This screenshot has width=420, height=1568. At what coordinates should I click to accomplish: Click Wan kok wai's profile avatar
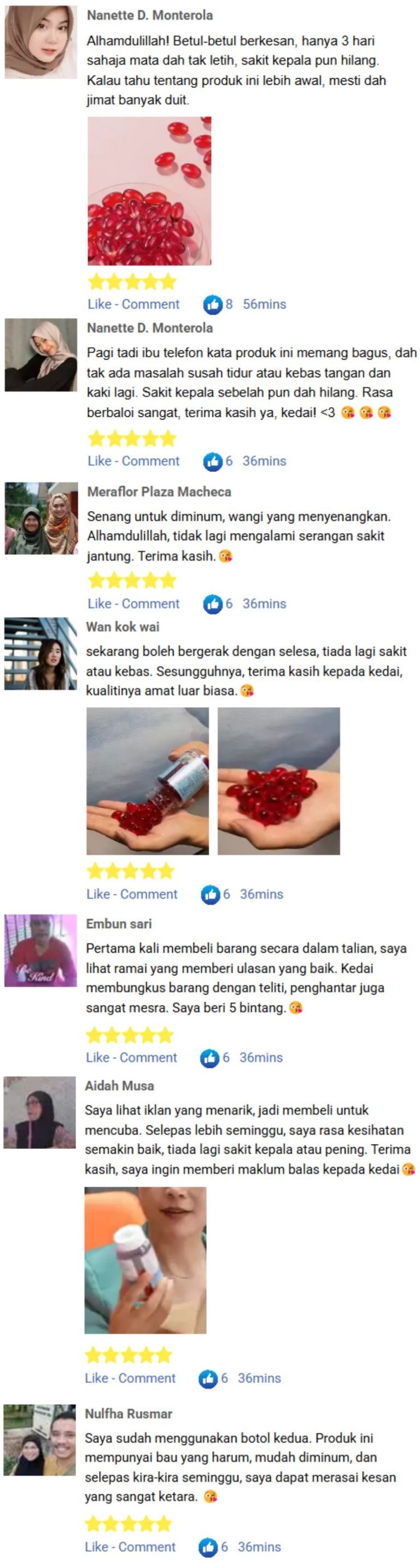point(41,655)
